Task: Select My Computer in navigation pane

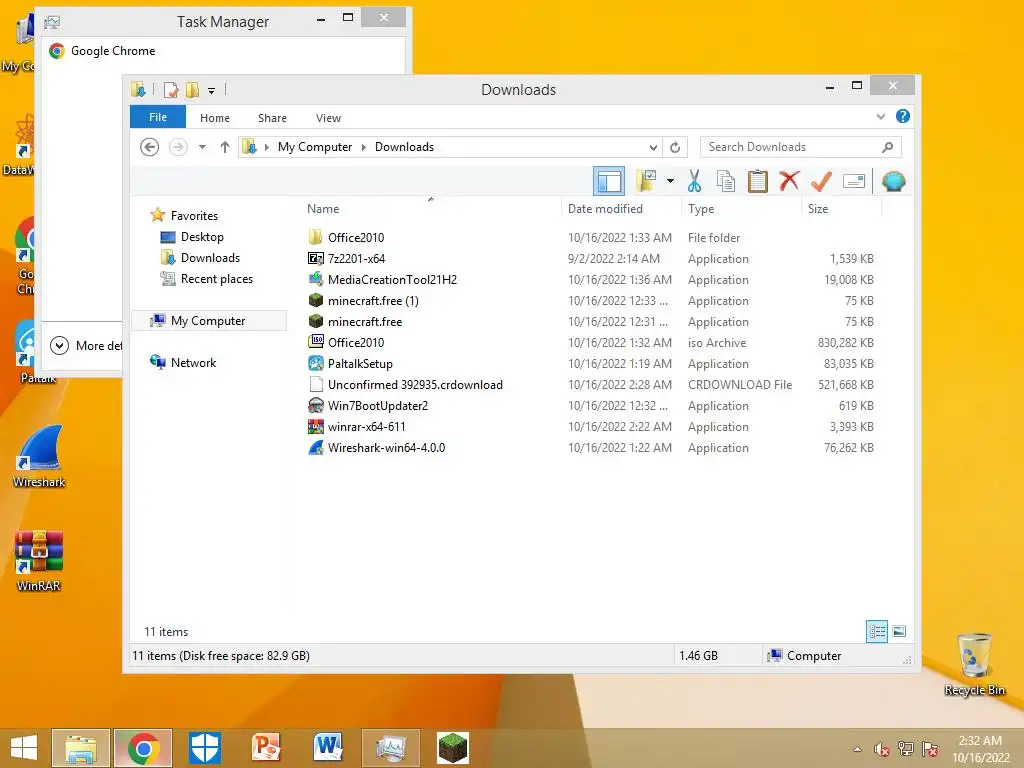Action: tap(208, 321)
